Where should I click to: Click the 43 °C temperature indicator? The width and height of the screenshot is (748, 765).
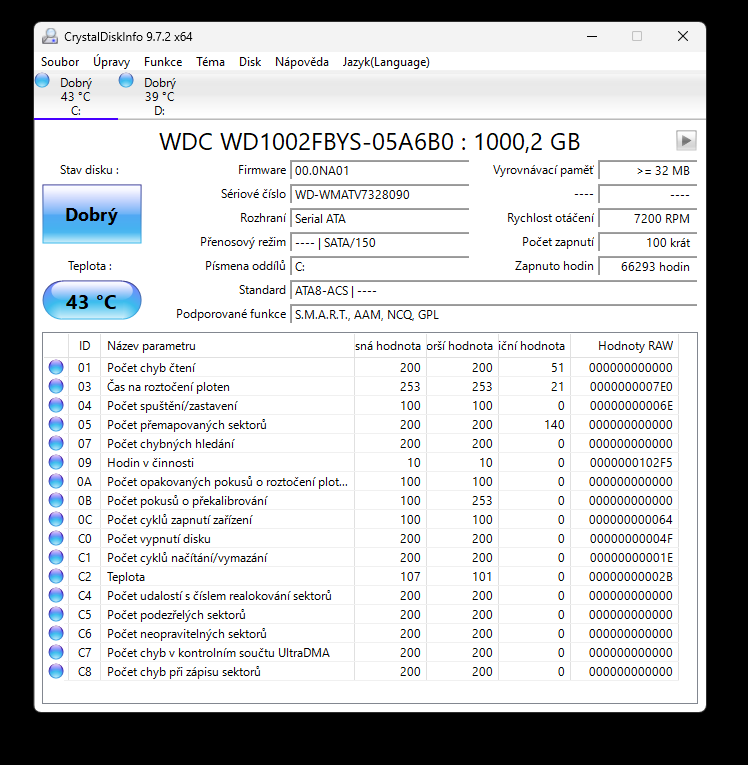[x=92, y=301]
